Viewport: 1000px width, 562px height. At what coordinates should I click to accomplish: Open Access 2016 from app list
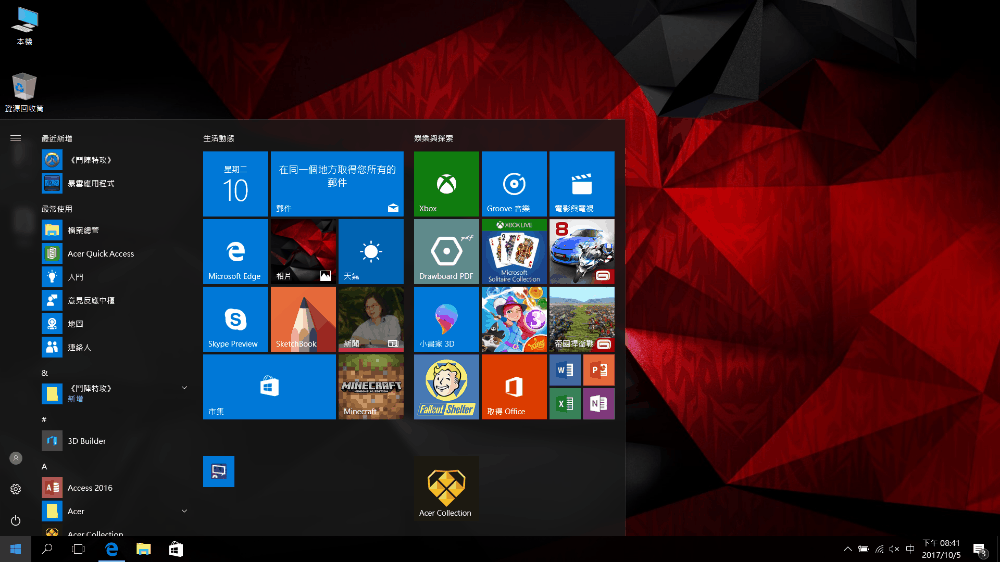pyautogui.click(x=115, y=487)
